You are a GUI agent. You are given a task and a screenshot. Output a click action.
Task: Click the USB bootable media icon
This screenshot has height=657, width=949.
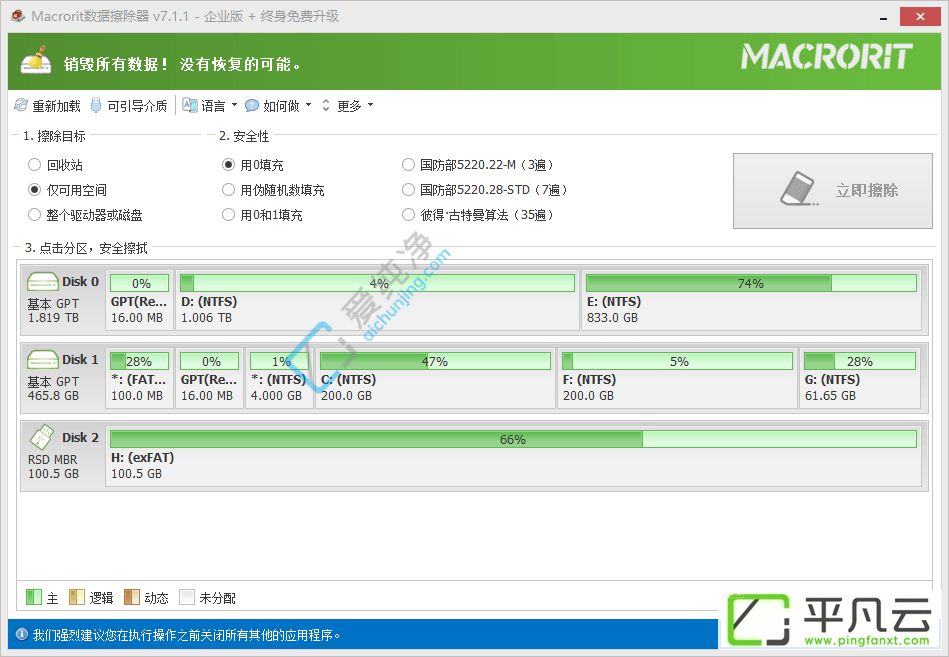point(96,105)
